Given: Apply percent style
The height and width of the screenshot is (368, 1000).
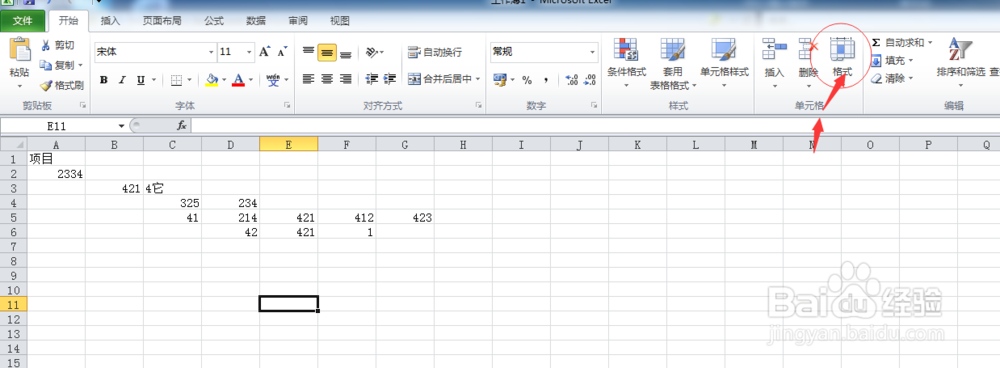Looking at the screenshot, I should [527, 80].
